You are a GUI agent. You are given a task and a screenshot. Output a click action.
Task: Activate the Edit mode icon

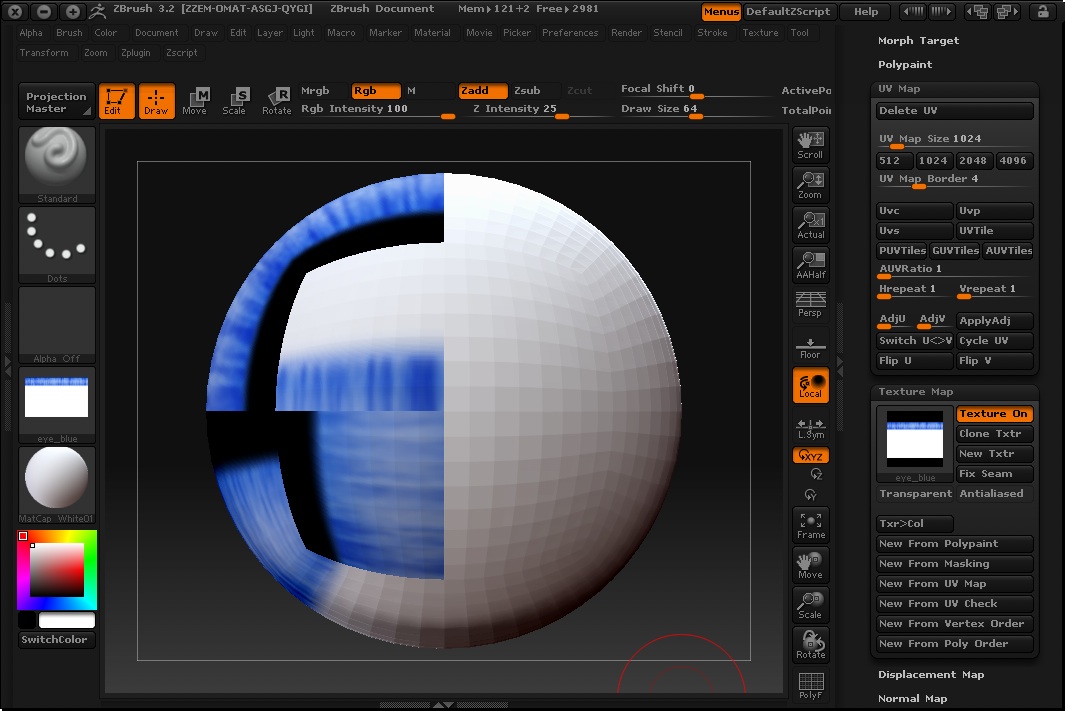(117, 101)
